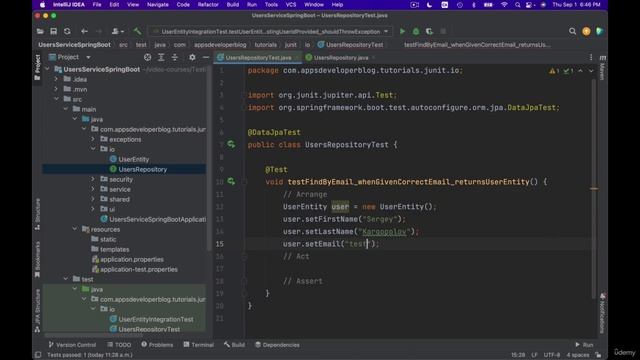The image size is (640, 360).
Task: Collapse the resources folder
Action: (x=75, y=229)
